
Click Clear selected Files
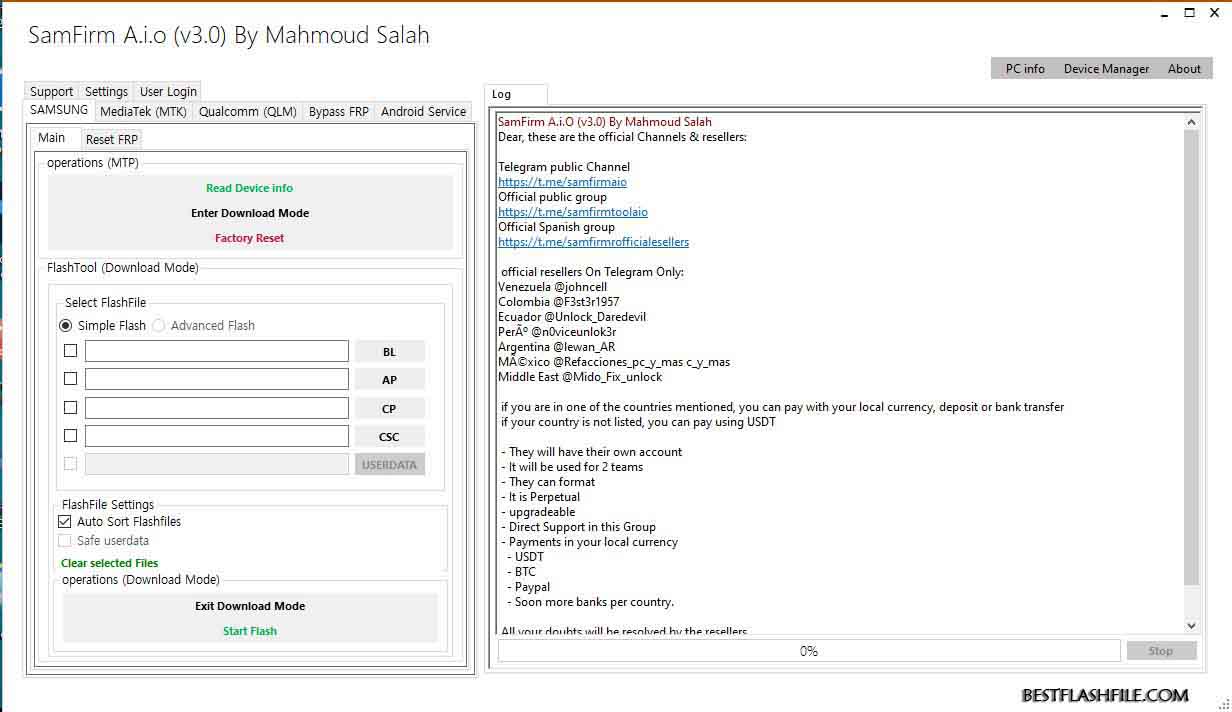[x=110, y=563]
